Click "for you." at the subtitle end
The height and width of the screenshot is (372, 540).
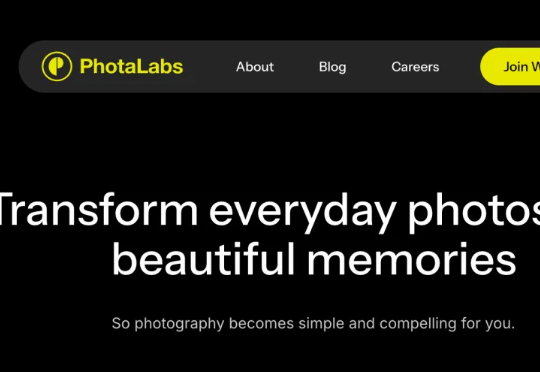pos(488,324)
